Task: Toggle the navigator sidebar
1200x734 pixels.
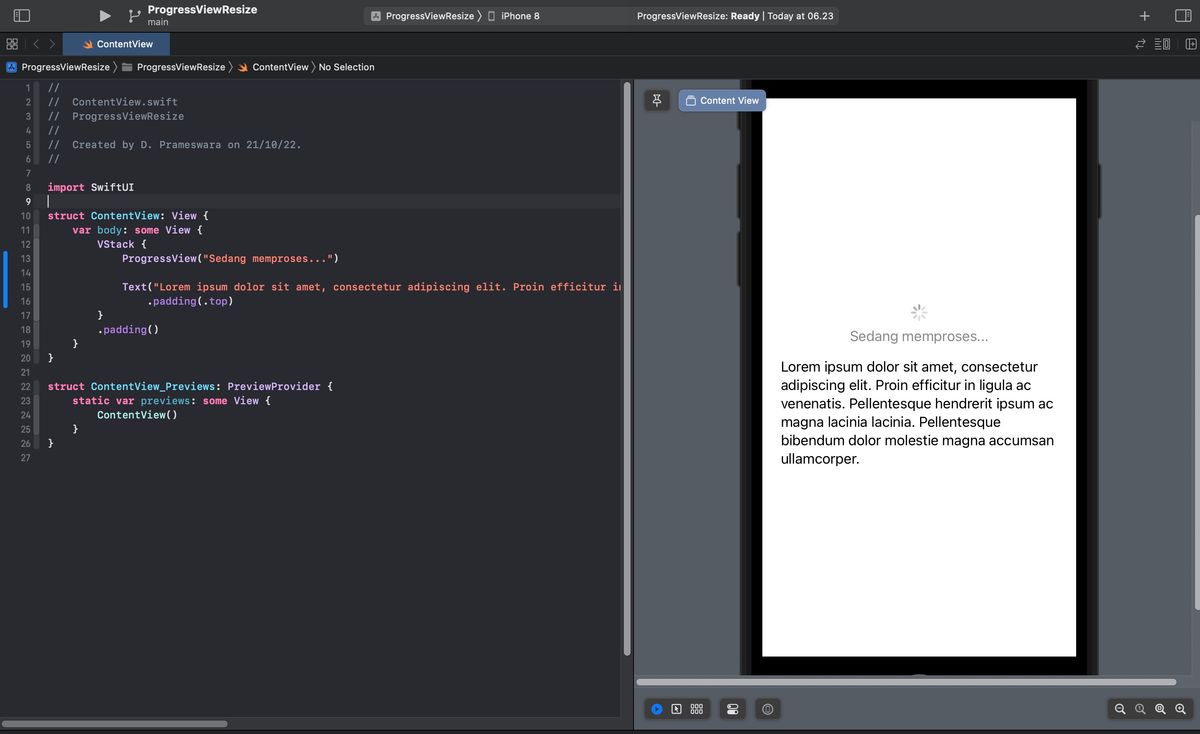Action: click(x=21, y=16)
